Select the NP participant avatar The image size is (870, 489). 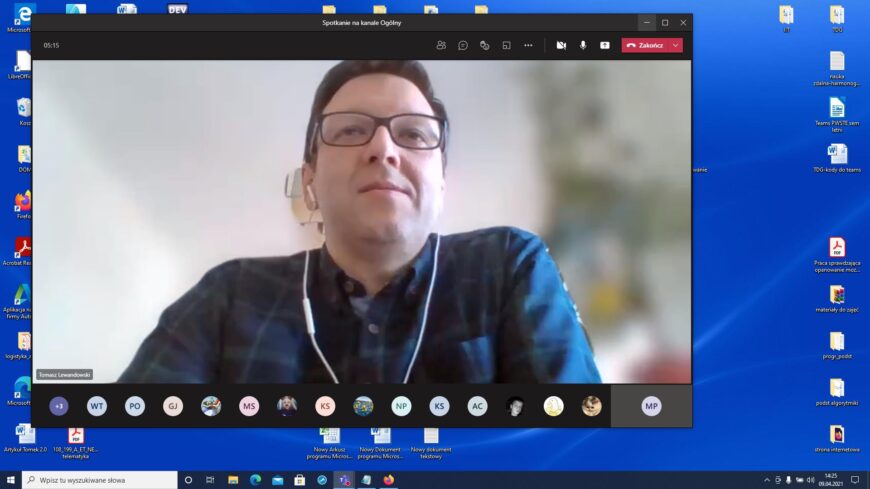[x=401, y=406]
